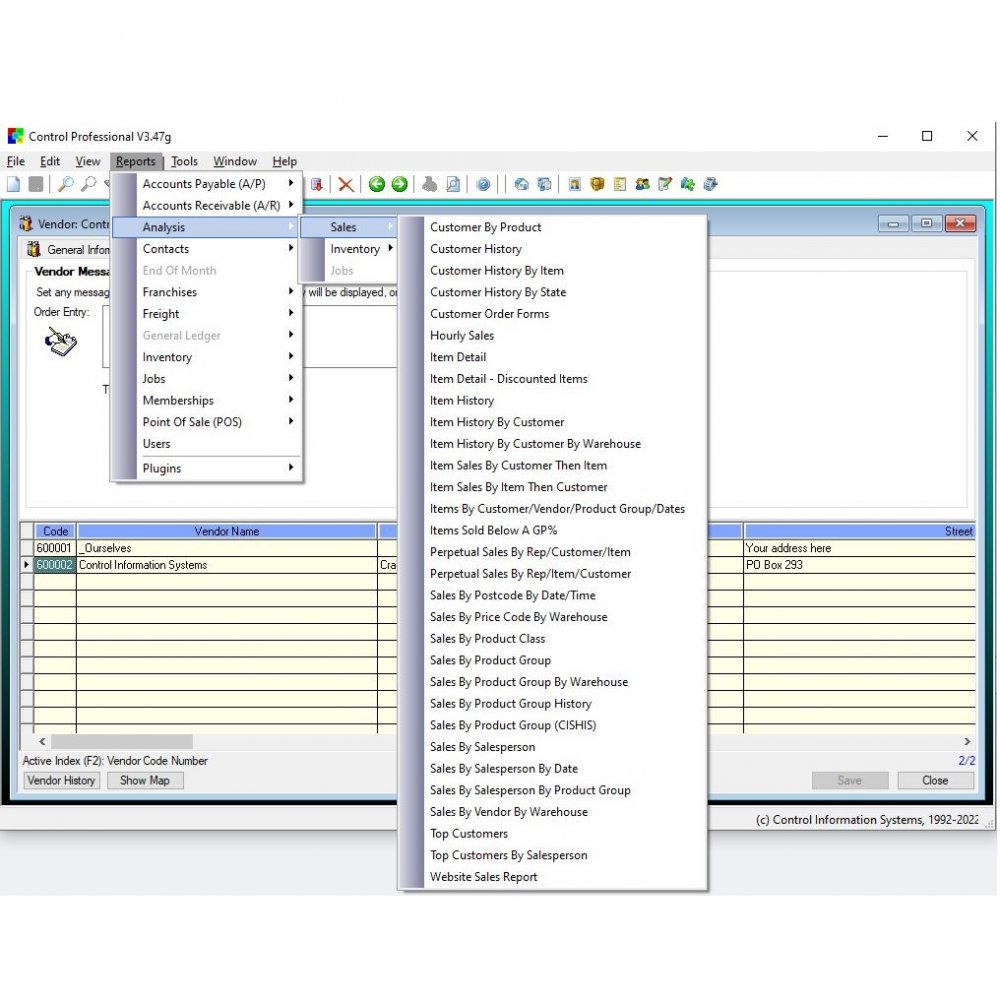This screenshot has height=1000, width=1000.
Task: Expand the Franchises reports submenu
Action: coord(170,292)
